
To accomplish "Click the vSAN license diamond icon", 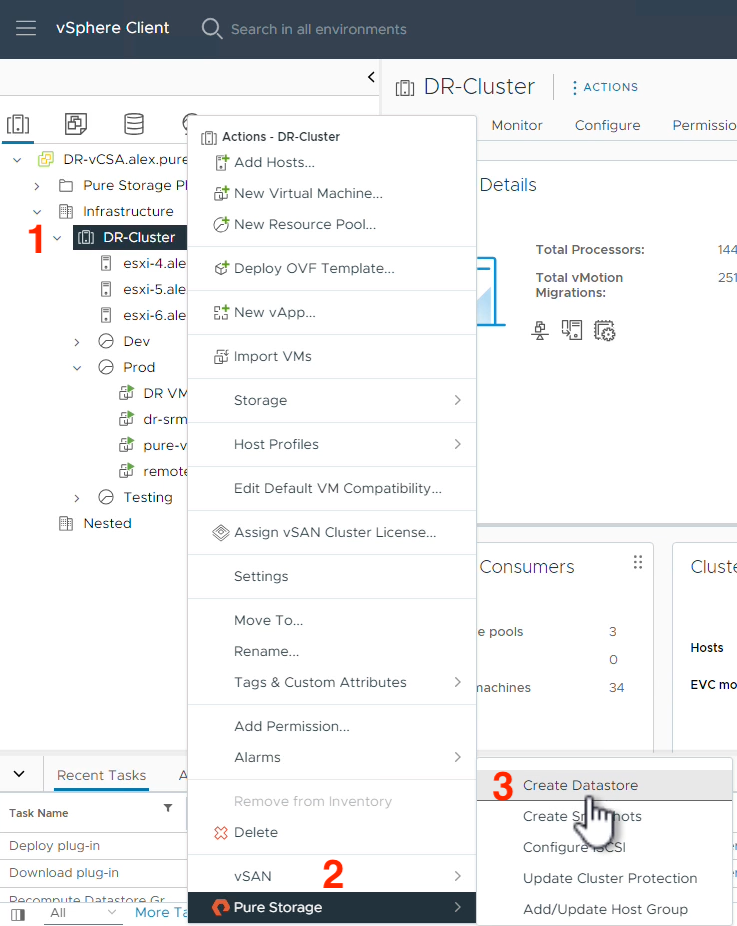I will (221, 533).
